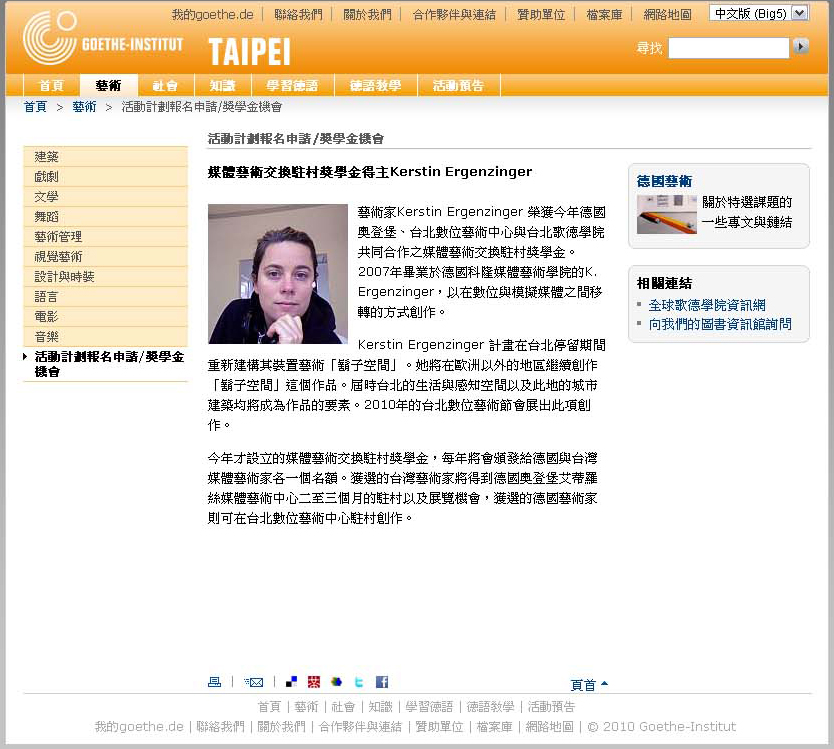This screenshot has width=834, height=749.
Task: Click footer 首頁 link
Action: (x=269, y=707)
